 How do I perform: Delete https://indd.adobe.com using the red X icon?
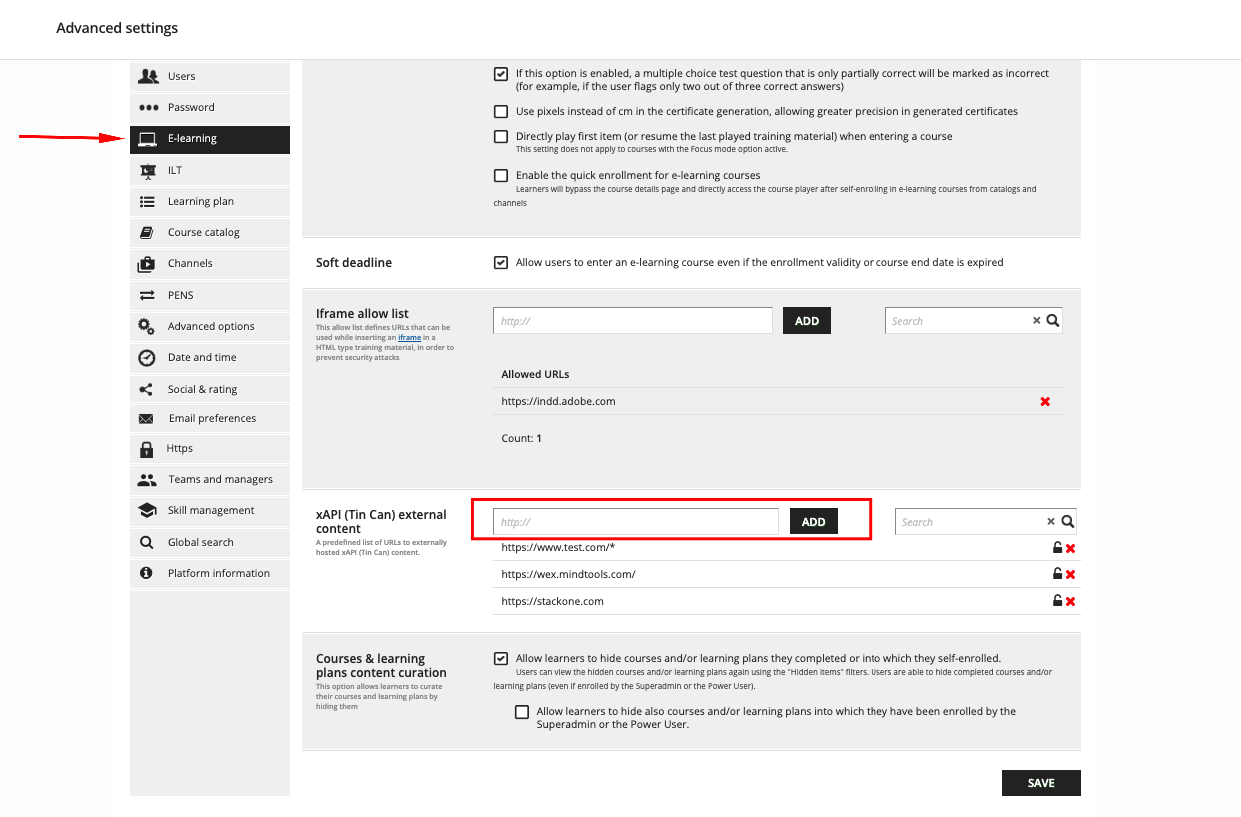coord(1044,401)
